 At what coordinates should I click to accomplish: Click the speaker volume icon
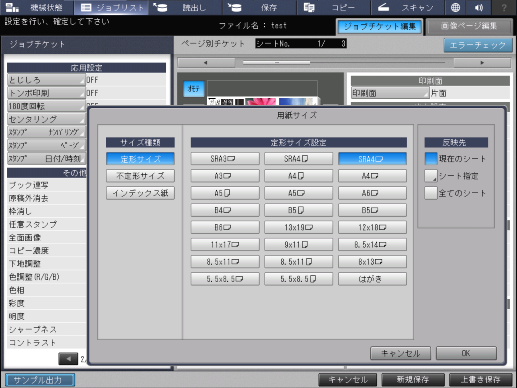point(479,7)
